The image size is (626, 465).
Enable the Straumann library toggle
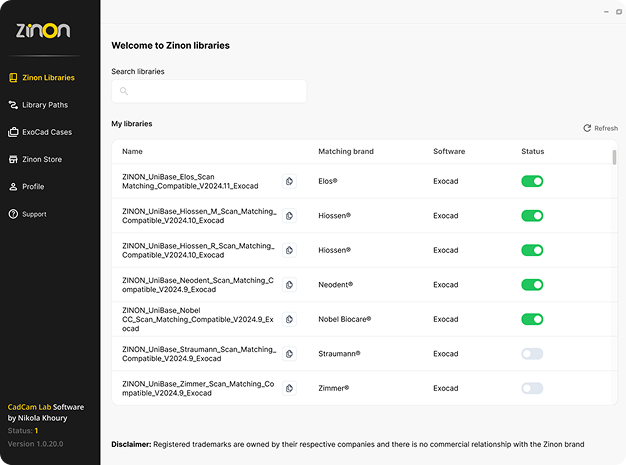532,354
